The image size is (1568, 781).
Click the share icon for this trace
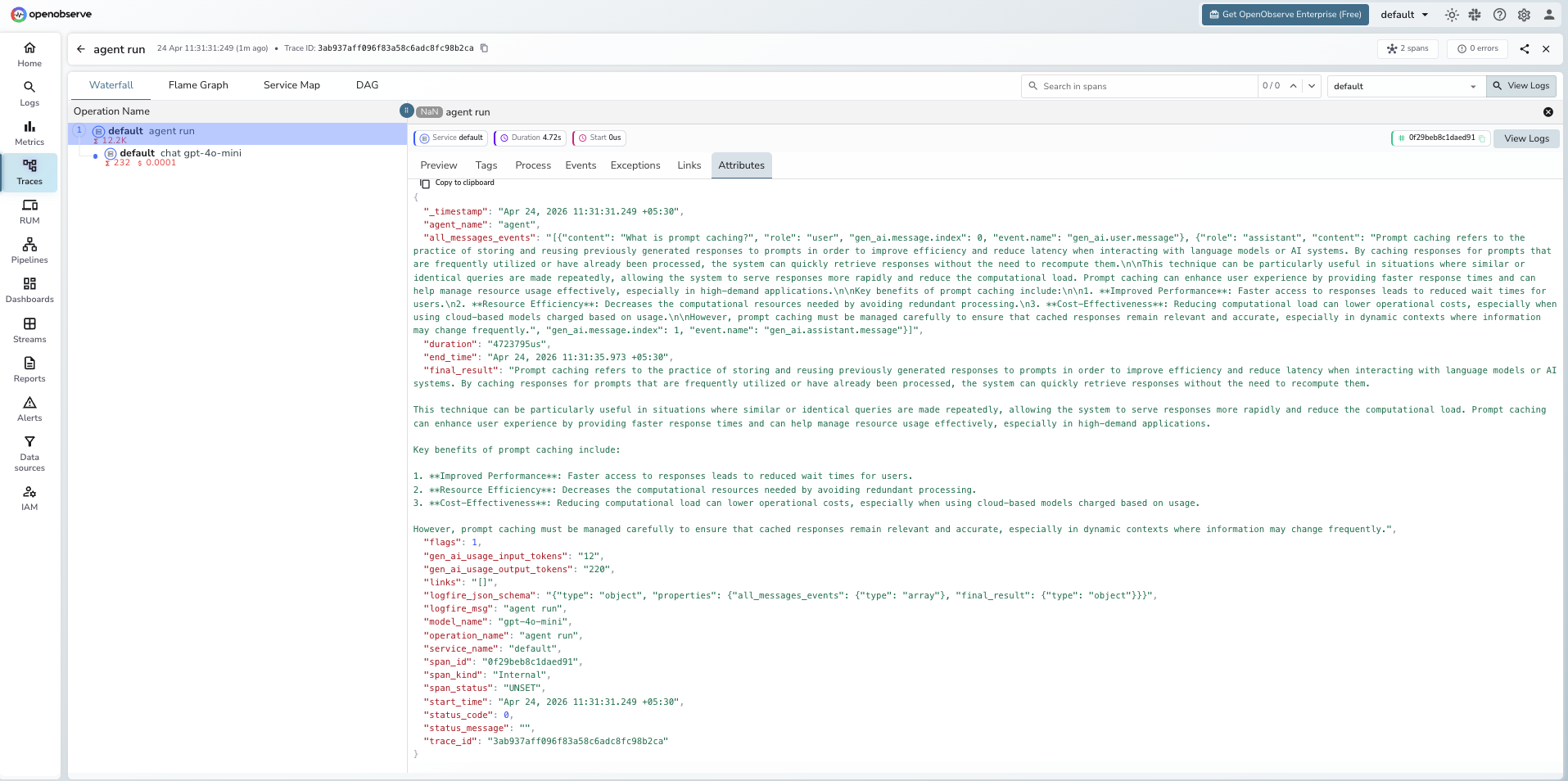1524,49
